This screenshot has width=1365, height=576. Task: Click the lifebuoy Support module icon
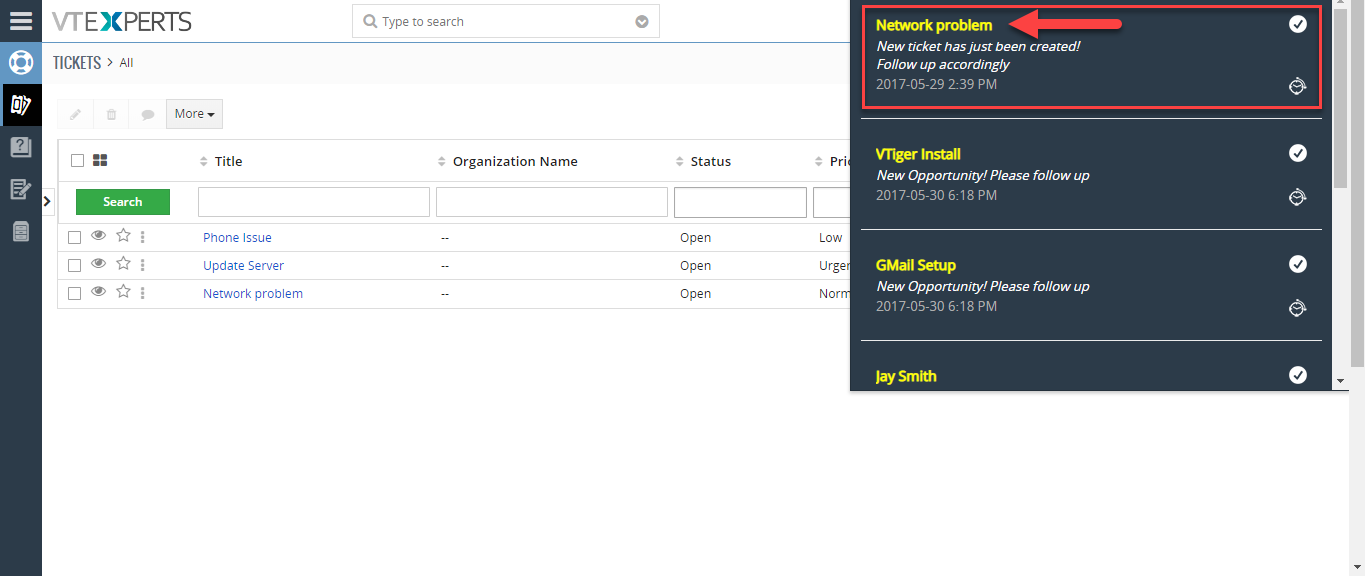tap(21, 62)
